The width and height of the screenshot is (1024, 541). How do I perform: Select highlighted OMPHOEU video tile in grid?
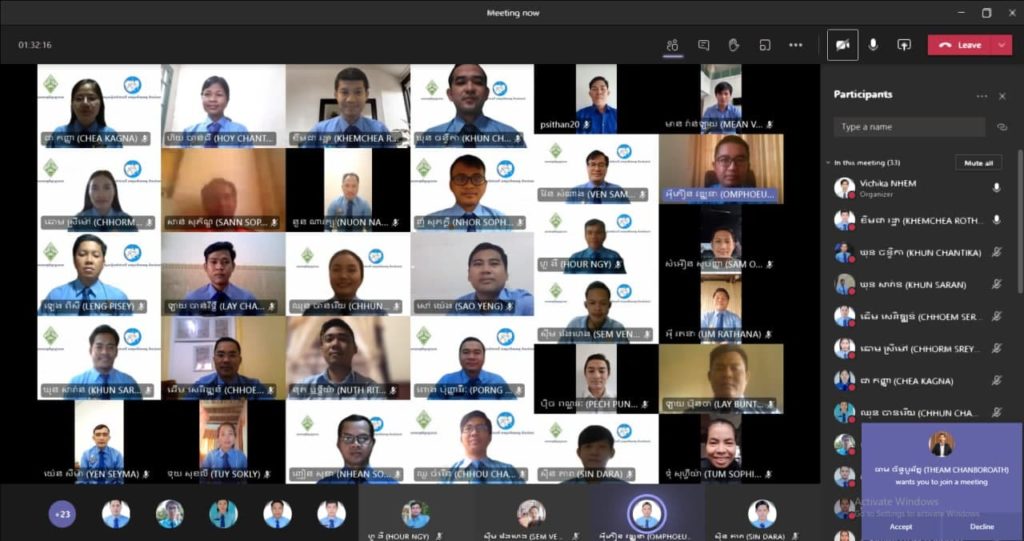pos(721,169)
